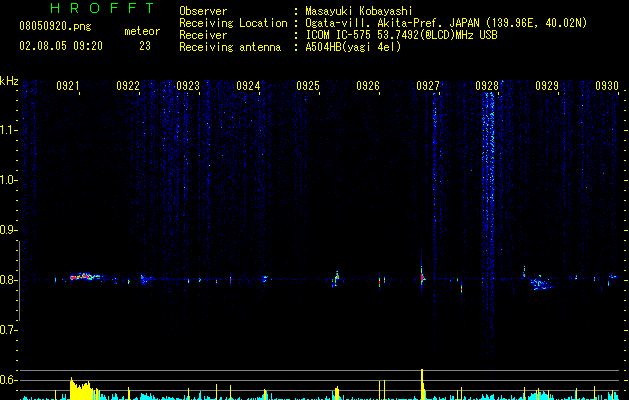
Task: Click the meteor count value 23
Action: tap(145, 46)
